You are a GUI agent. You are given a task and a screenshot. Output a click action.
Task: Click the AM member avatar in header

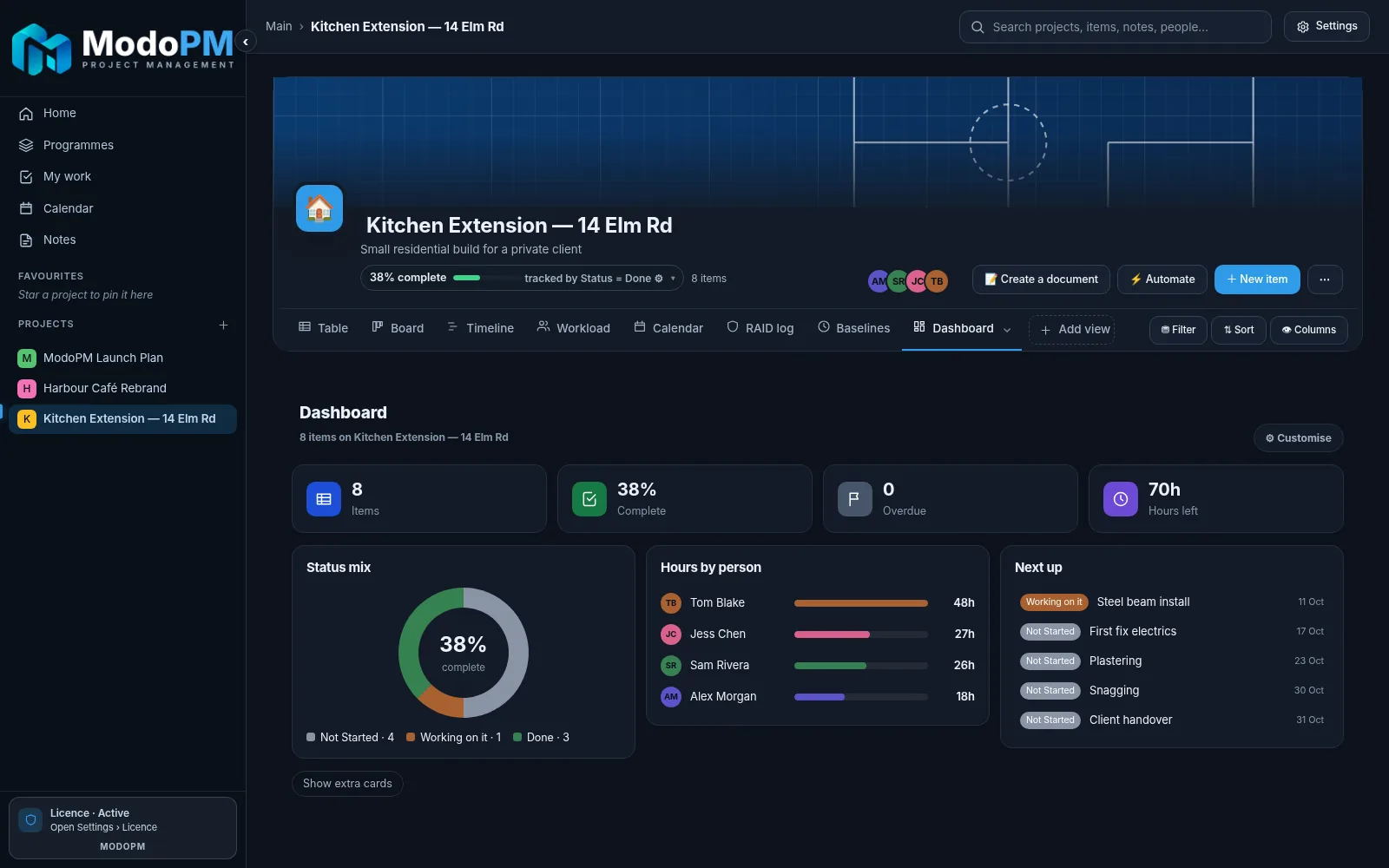(879, 281)
